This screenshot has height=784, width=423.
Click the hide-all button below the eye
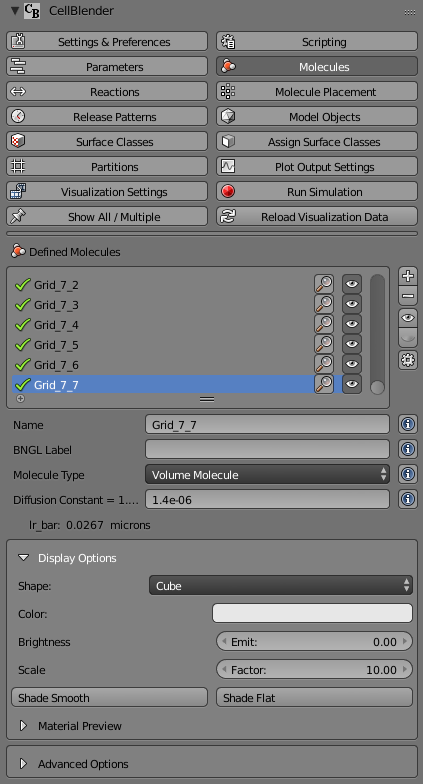click(x=408, y=338)
